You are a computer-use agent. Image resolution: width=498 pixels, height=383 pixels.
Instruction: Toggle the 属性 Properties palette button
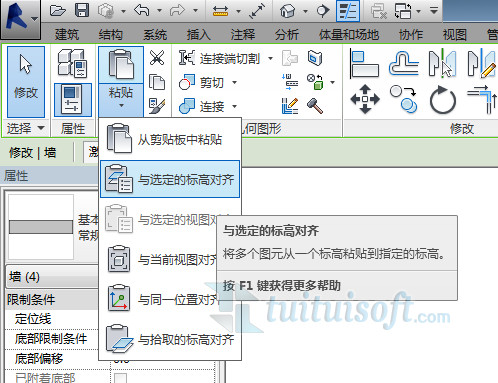coord(73,100)
